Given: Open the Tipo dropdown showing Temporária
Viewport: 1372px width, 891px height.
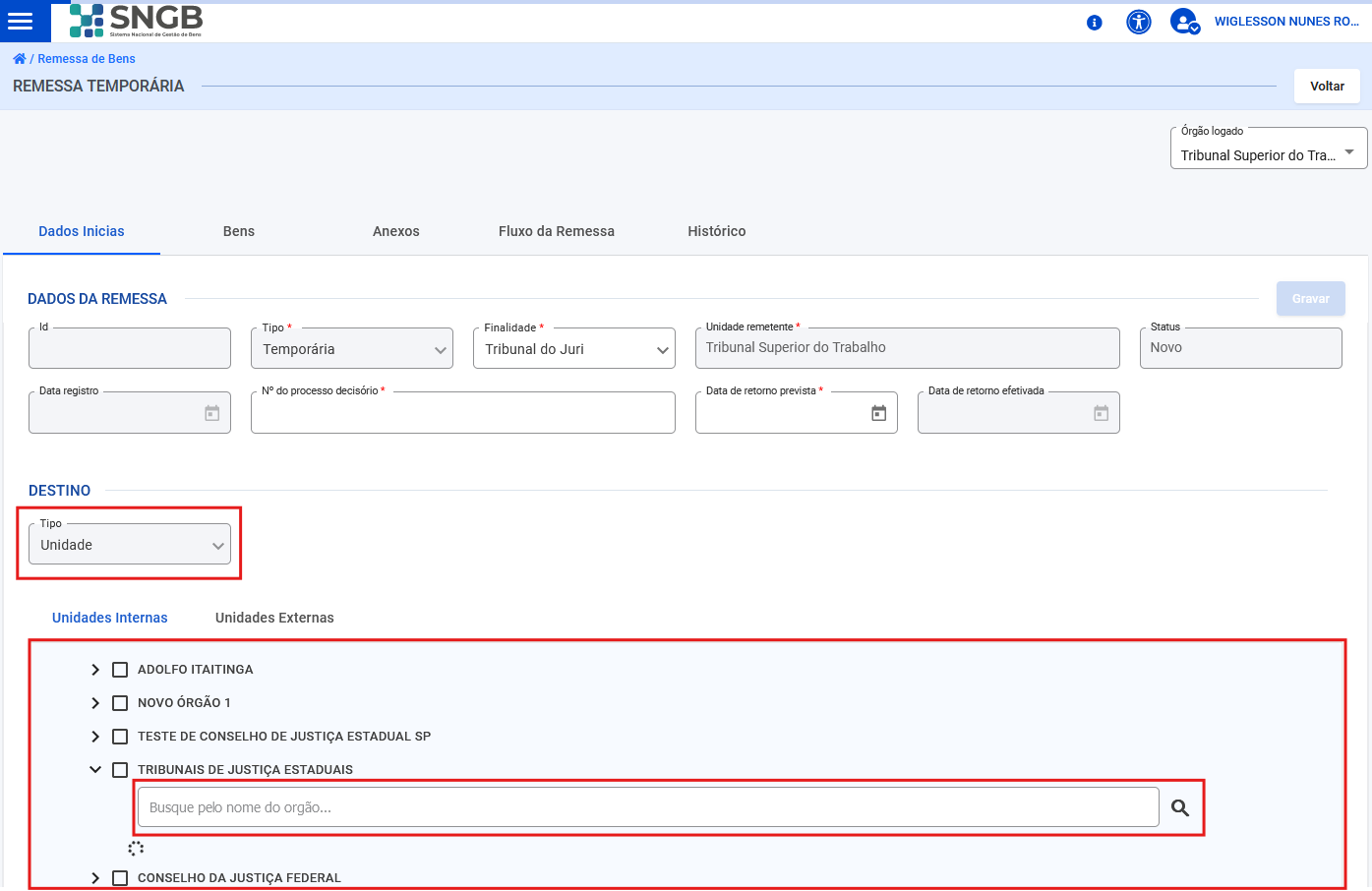Looking at the screenshot, I should click(352, 348).
